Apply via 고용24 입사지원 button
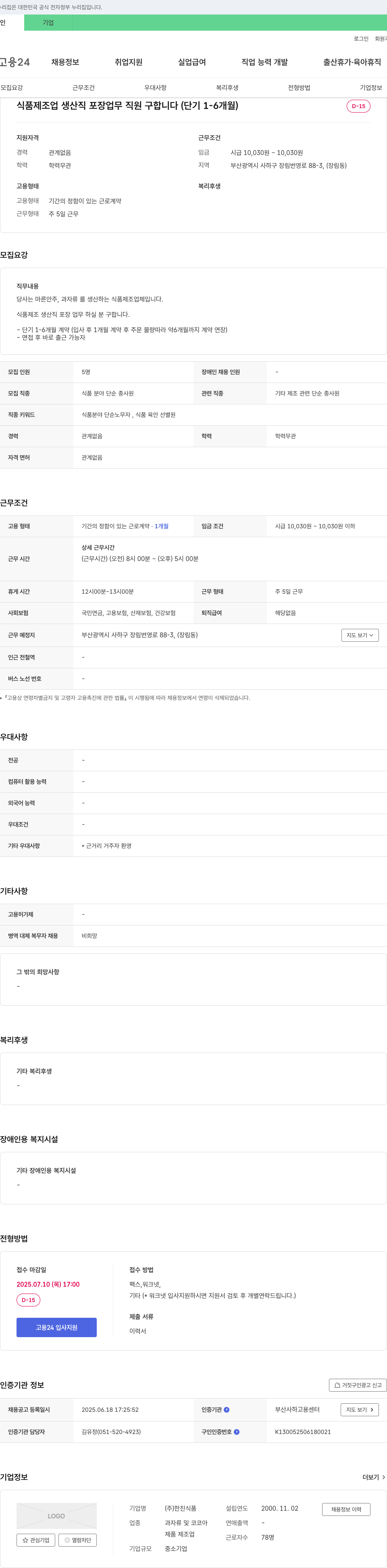The height and width of the screenshot is (1568, 387). pyautogui.click(x=56, y=1327)
